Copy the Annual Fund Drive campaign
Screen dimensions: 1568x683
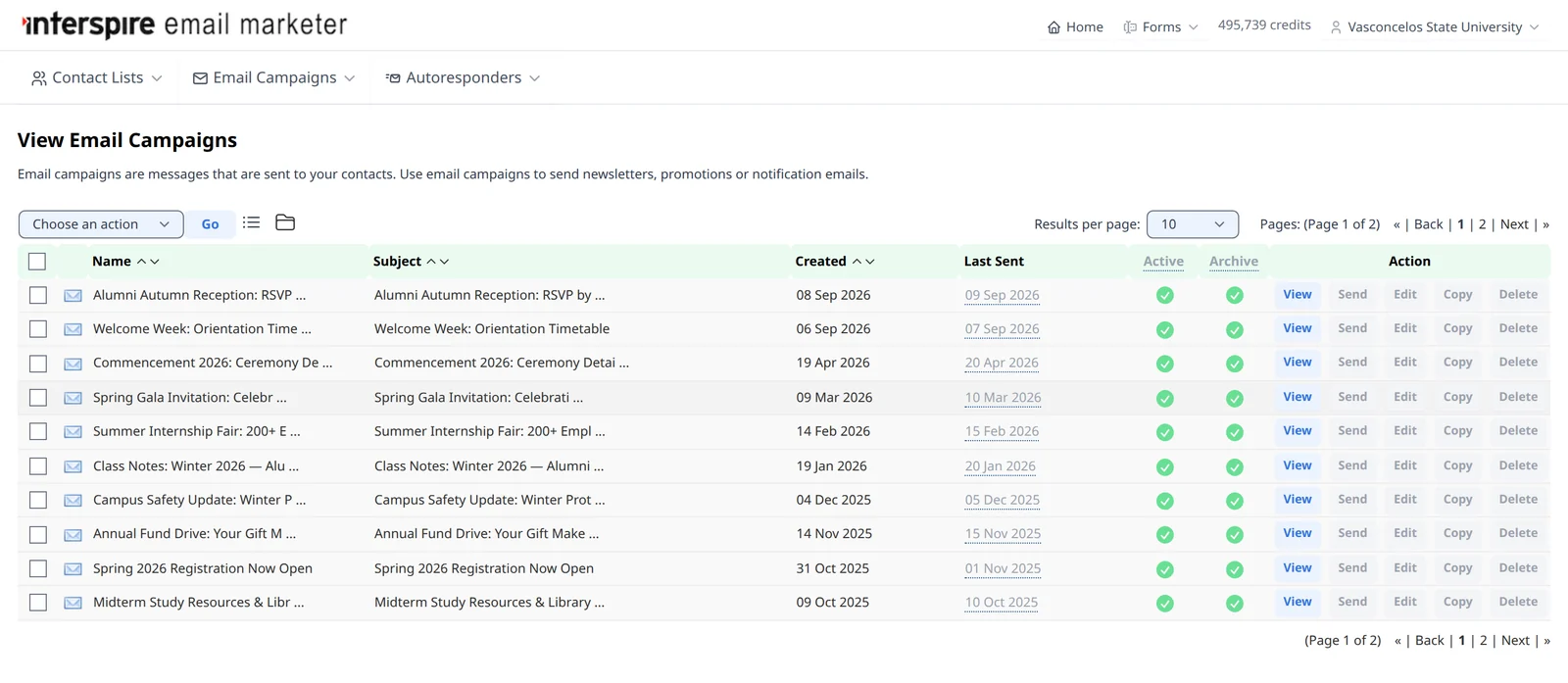(1457, 533)
